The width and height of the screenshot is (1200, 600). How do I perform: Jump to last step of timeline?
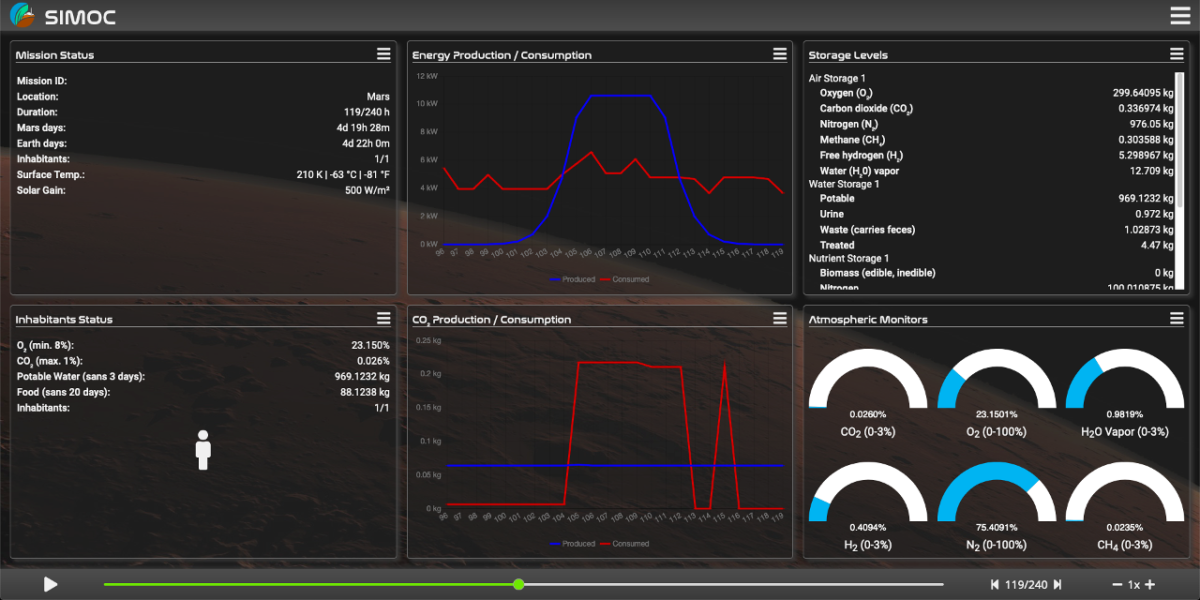[x=1057, y=585]
